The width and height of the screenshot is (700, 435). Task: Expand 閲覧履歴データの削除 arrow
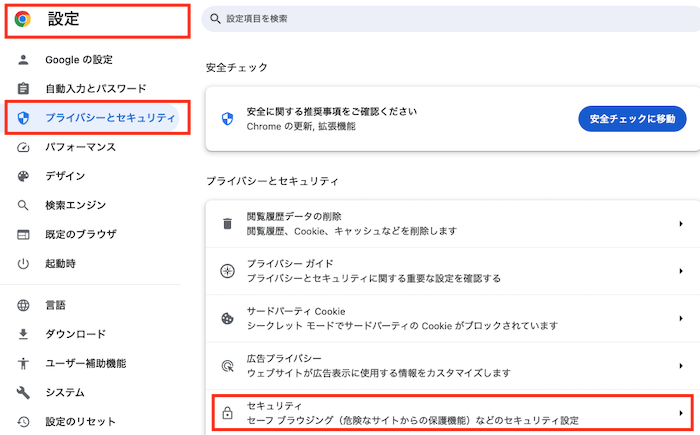(x=680, y=223)
